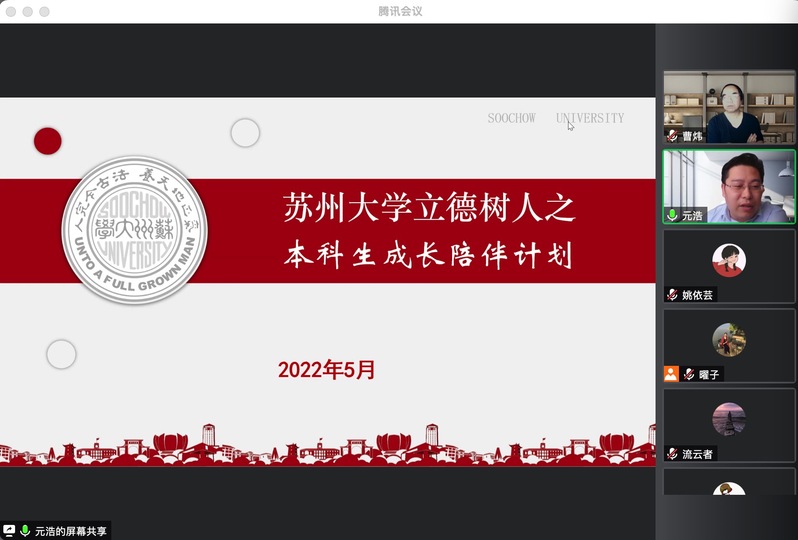Image resolution: width=798 pixels, height=540 pixels.
Task: Click the 元浩的屏幕共享 label
Action: (x=70, y=531)
